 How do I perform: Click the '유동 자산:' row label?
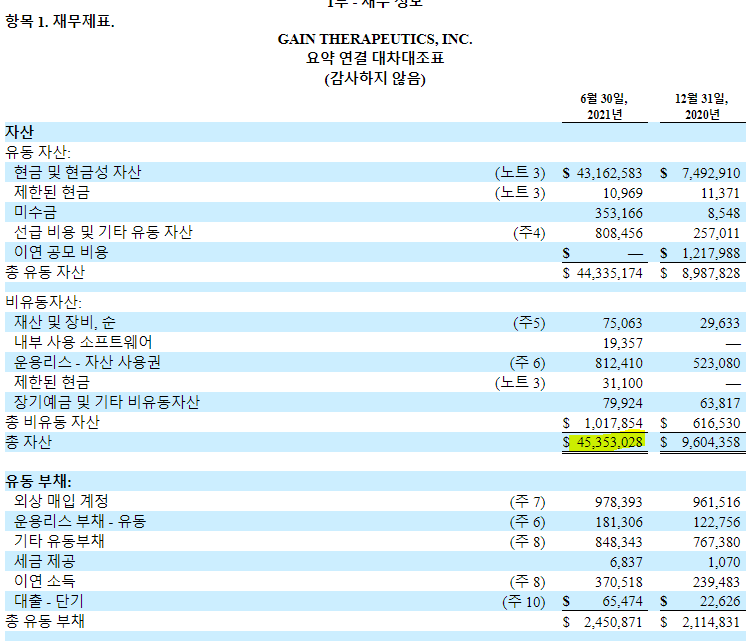pos(38,152)
